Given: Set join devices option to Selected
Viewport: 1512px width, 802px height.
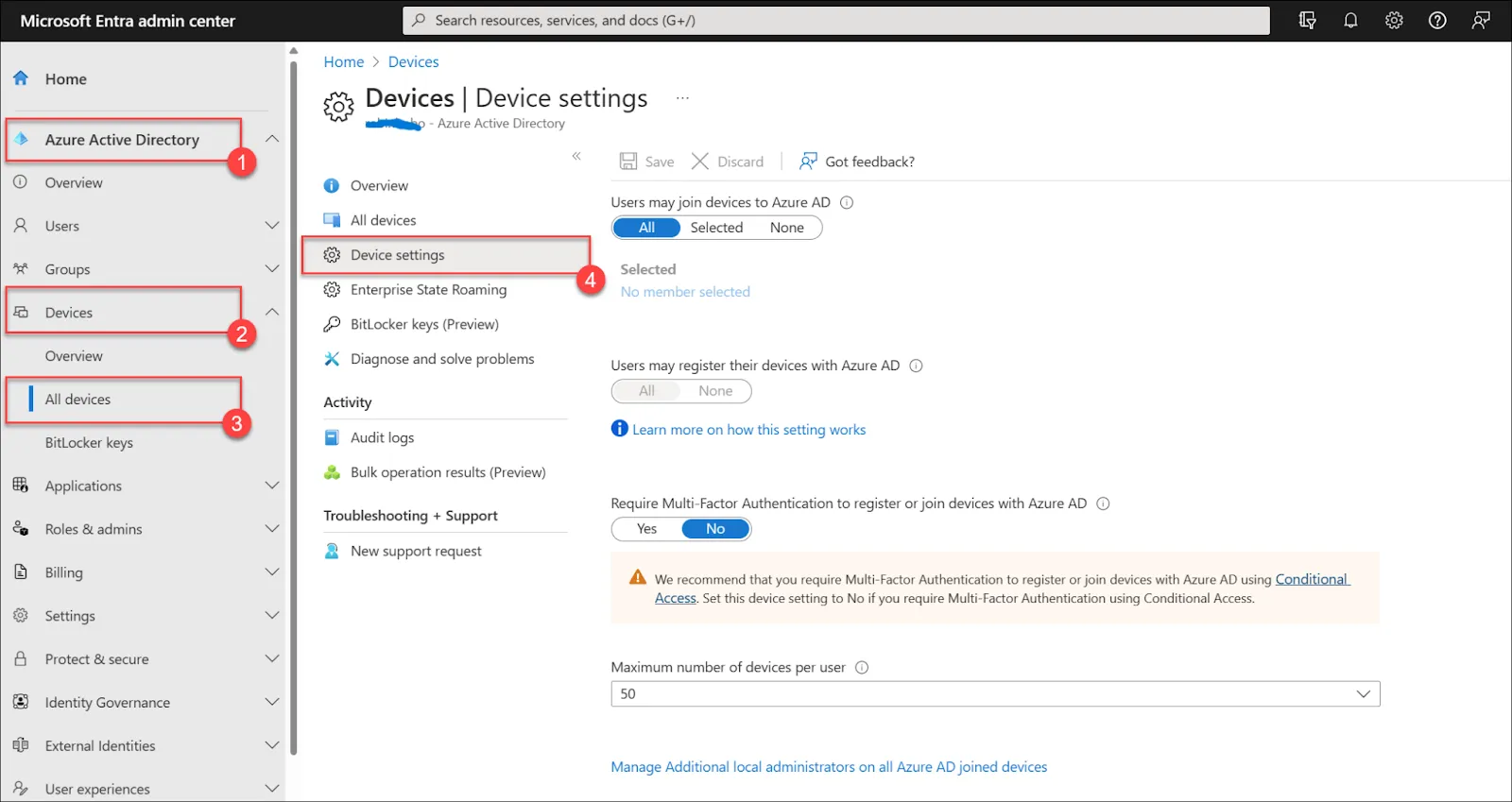Looking at the screenshot, I should tap(716, 228).
